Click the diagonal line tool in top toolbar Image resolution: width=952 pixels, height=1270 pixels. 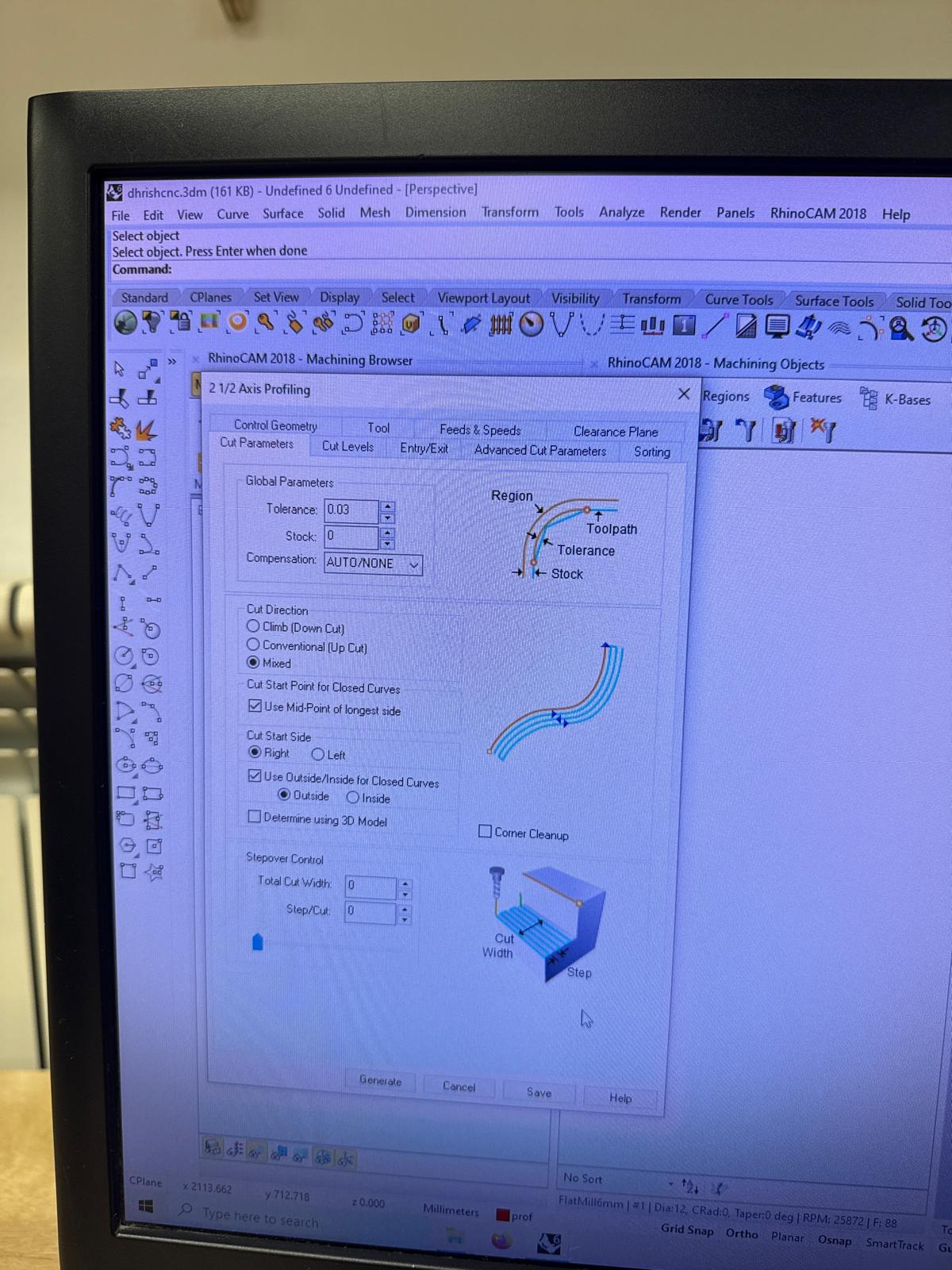716,325
